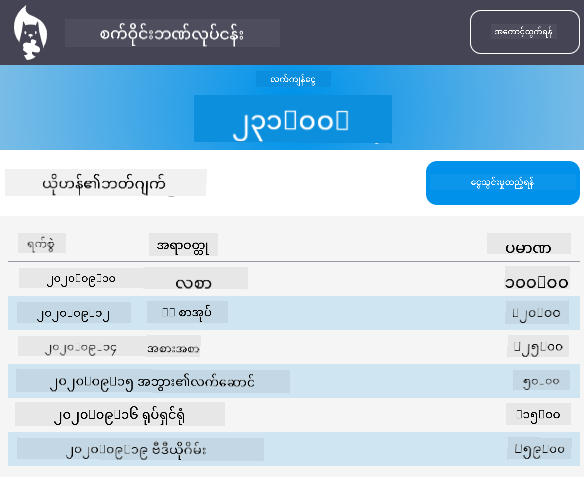
Task: Click the squirrel logo icon
Action: click(31, 33)
